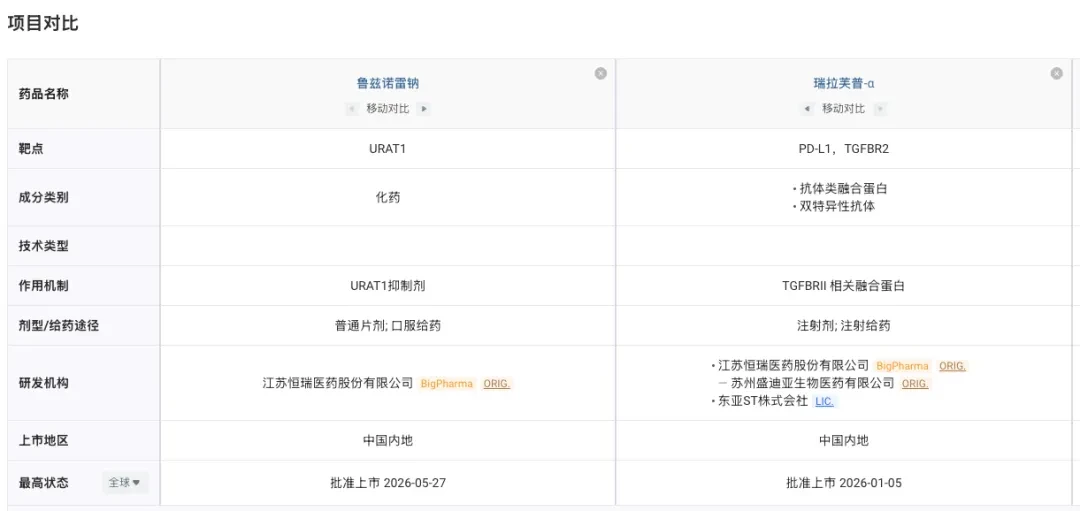This screenshot has height=511, width=1080.
Task: Remove 鲁兹诺雷钠 column with its close icon
Action: (601, 74)
